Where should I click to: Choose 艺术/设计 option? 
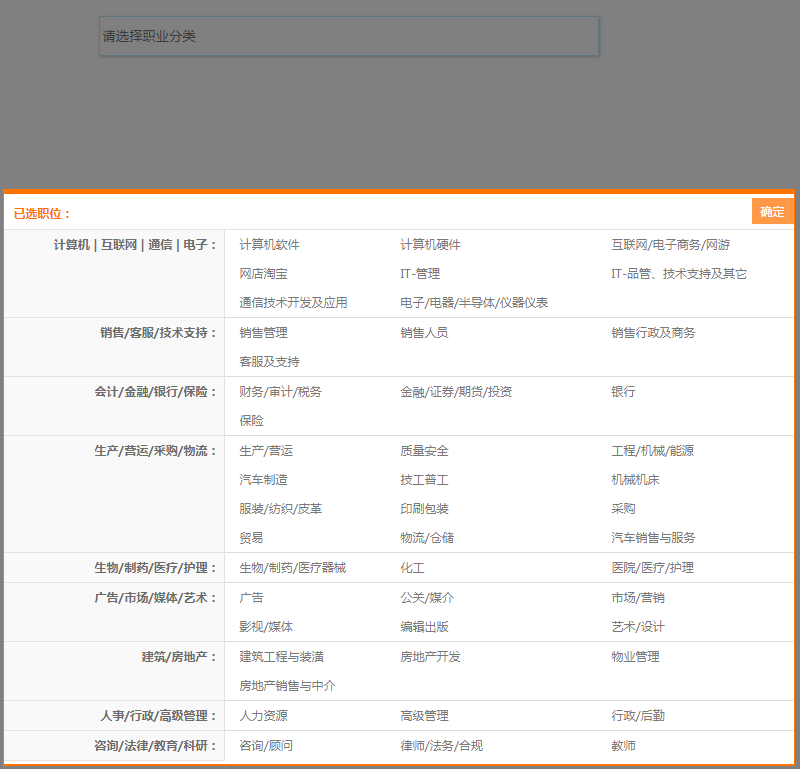(x=638, y=627)
